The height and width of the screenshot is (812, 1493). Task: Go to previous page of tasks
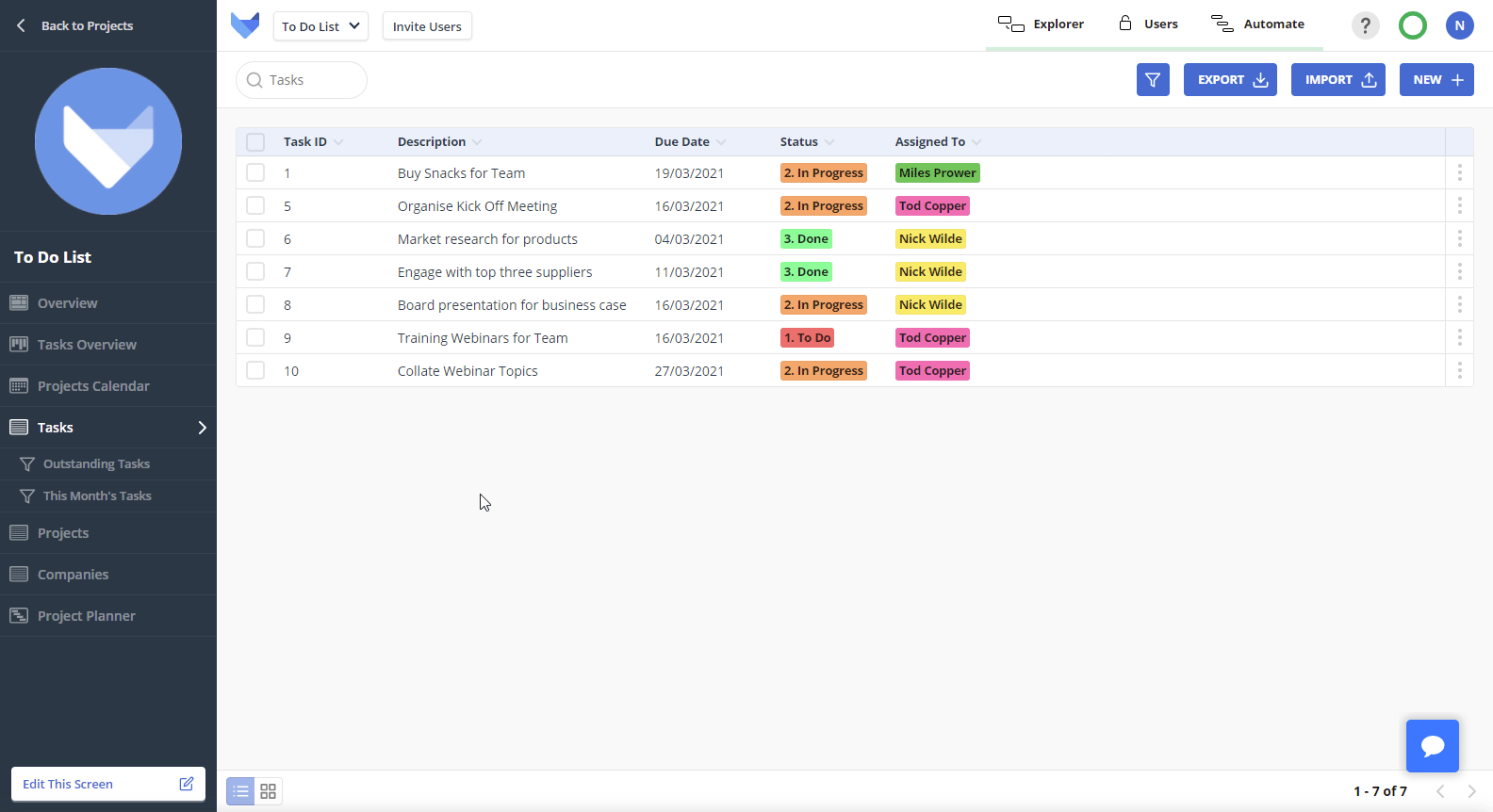pyautogui.click(x=1440, y=791)
